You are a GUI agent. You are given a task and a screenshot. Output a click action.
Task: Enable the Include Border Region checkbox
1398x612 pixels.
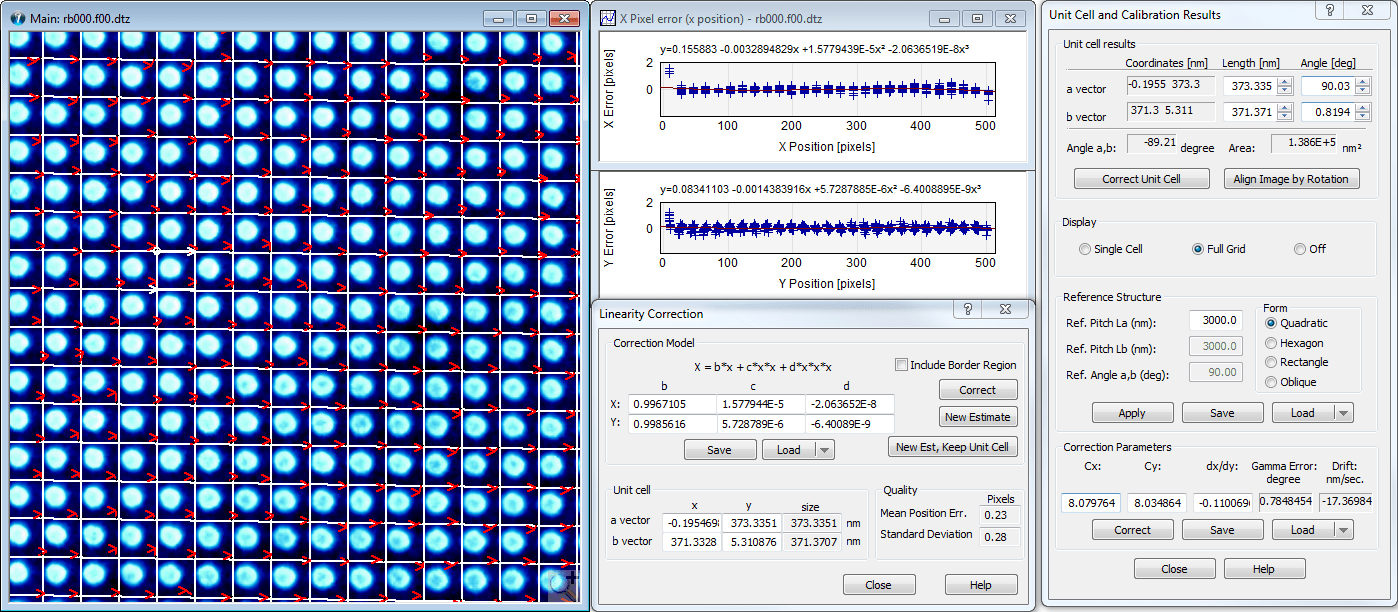[901, 365]
